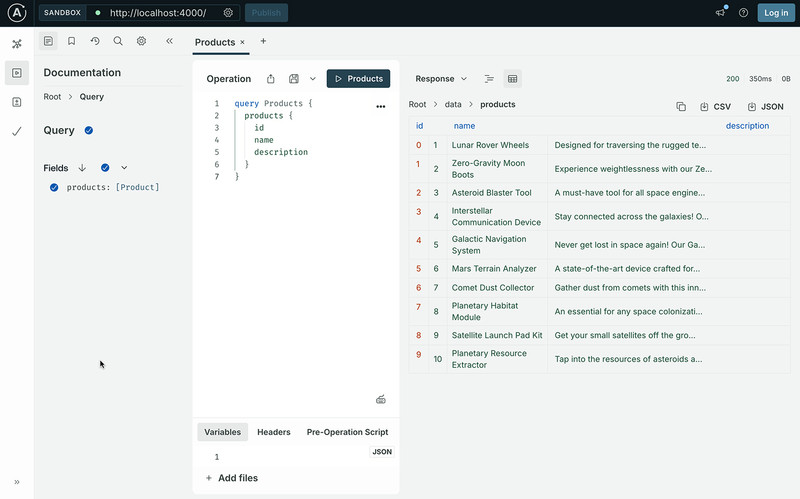Open the [Product] type link
The height and width of the screenshot is (499, 800).
(137, 187)
